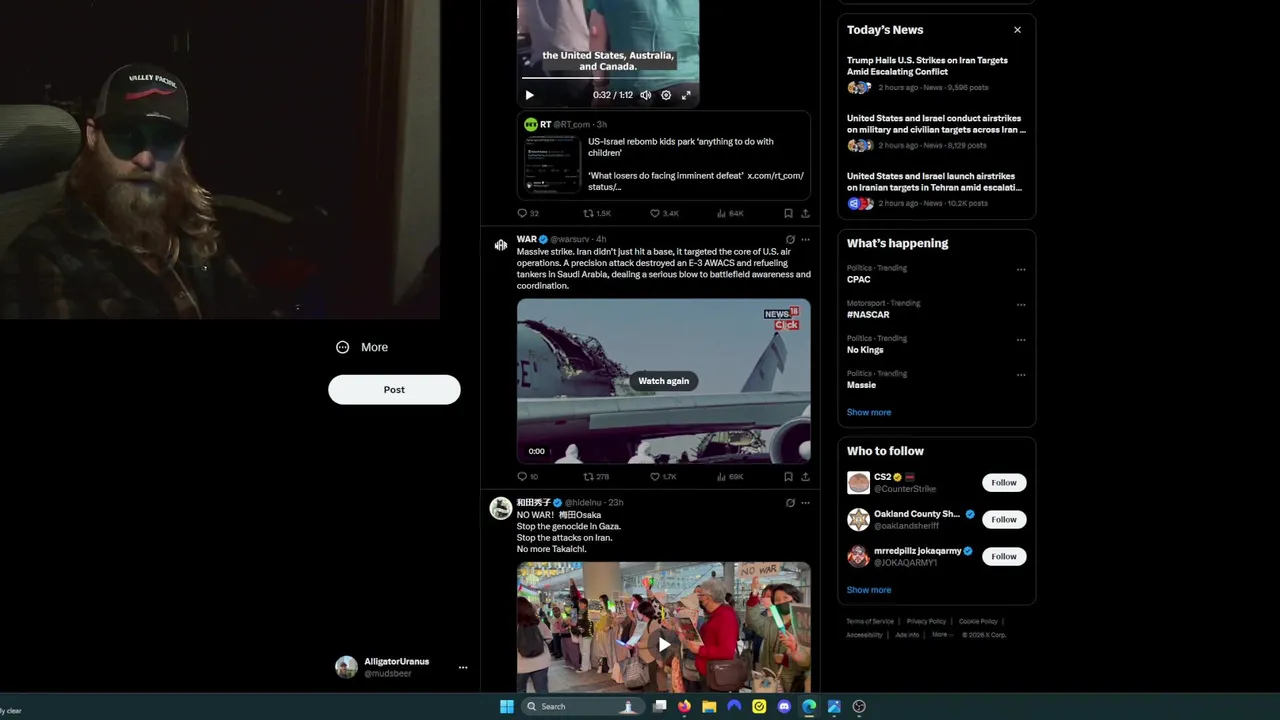Screen dimensions: 1280x720
Task: View analytics for the 84K views post
Action: pyautogui.click(x=730, y=213)
